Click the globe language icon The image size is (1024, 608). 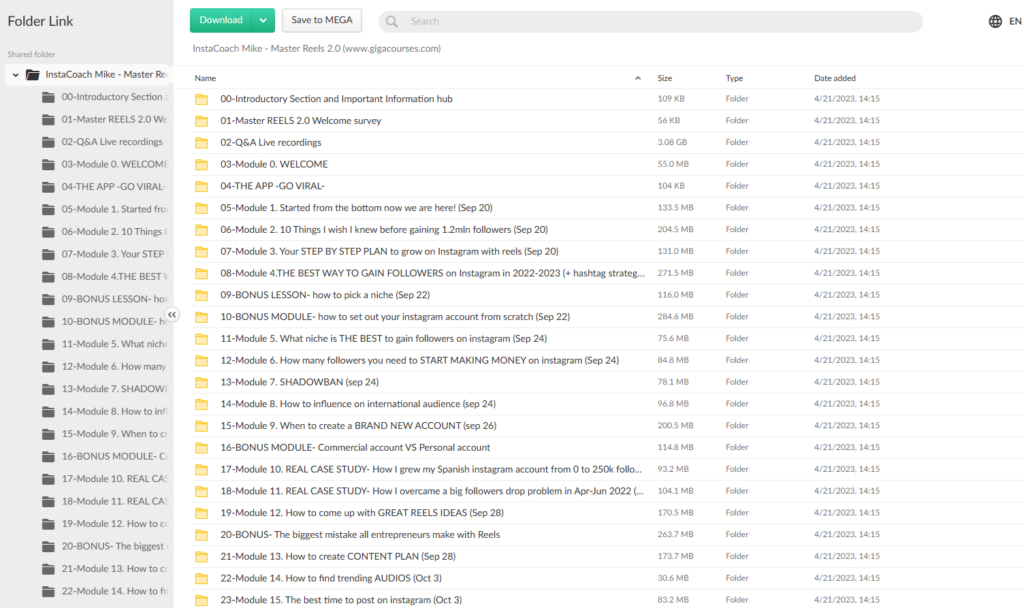pos(995,21)
